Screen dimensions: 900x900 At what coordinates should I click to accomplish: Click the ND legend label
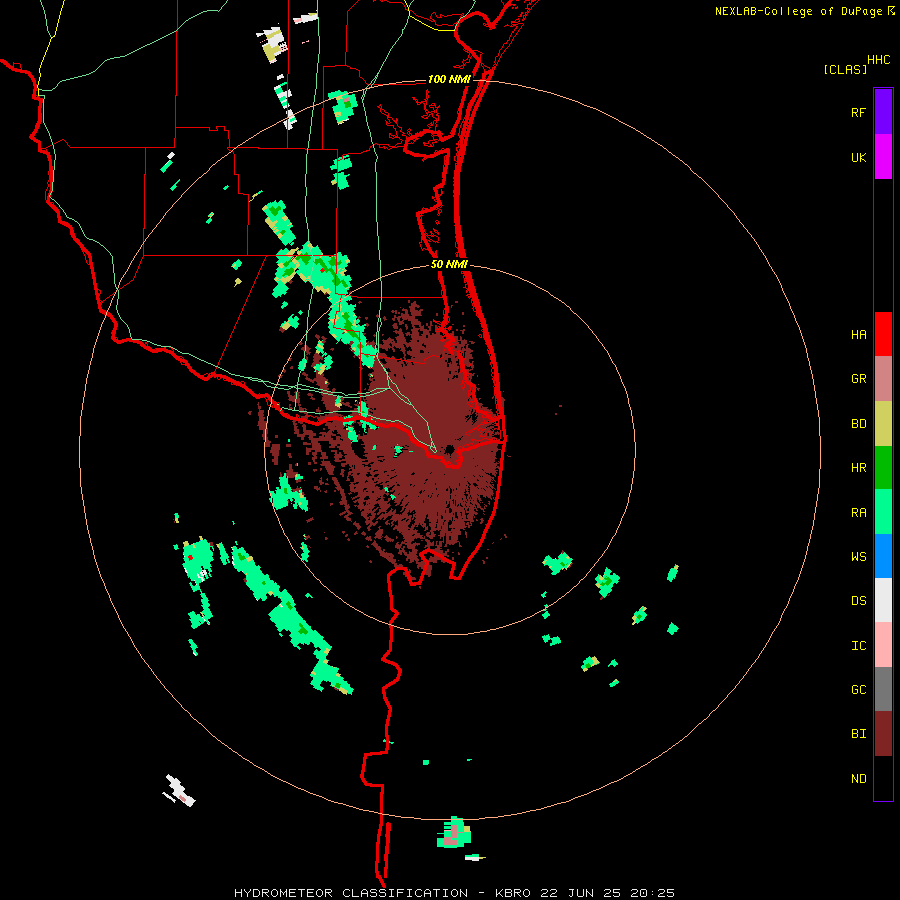click(x=858, y=779)
